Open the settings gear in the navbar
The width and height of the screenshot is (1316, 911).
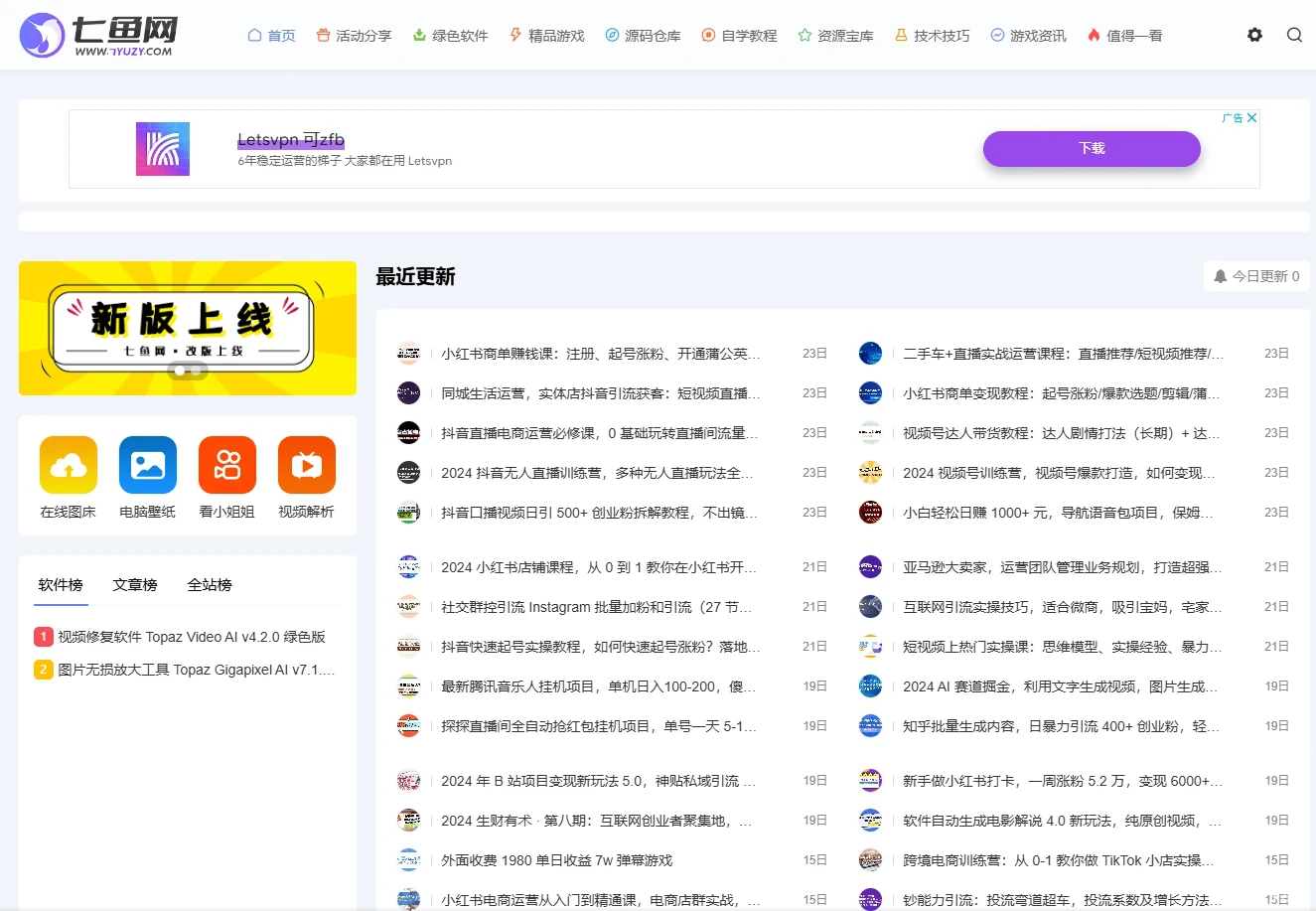1254,34
